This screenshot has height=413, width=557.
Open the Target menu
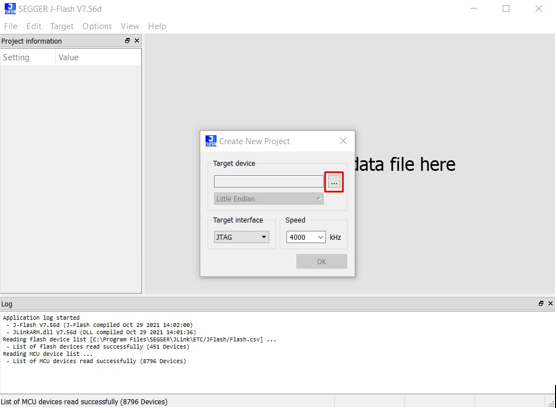pos(61,26)
